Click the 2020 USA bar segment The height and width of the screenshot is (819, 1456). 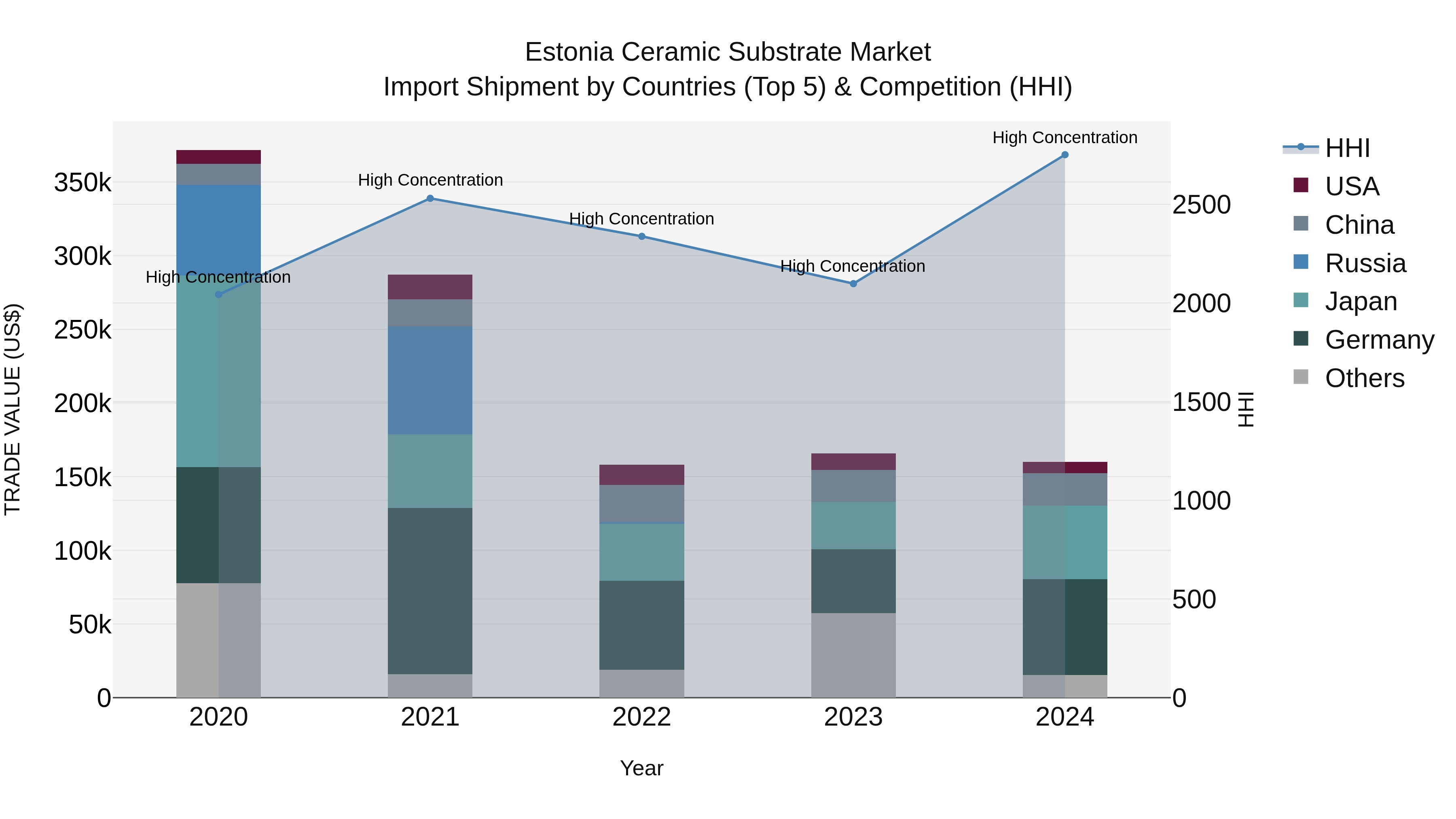(219, 157)
